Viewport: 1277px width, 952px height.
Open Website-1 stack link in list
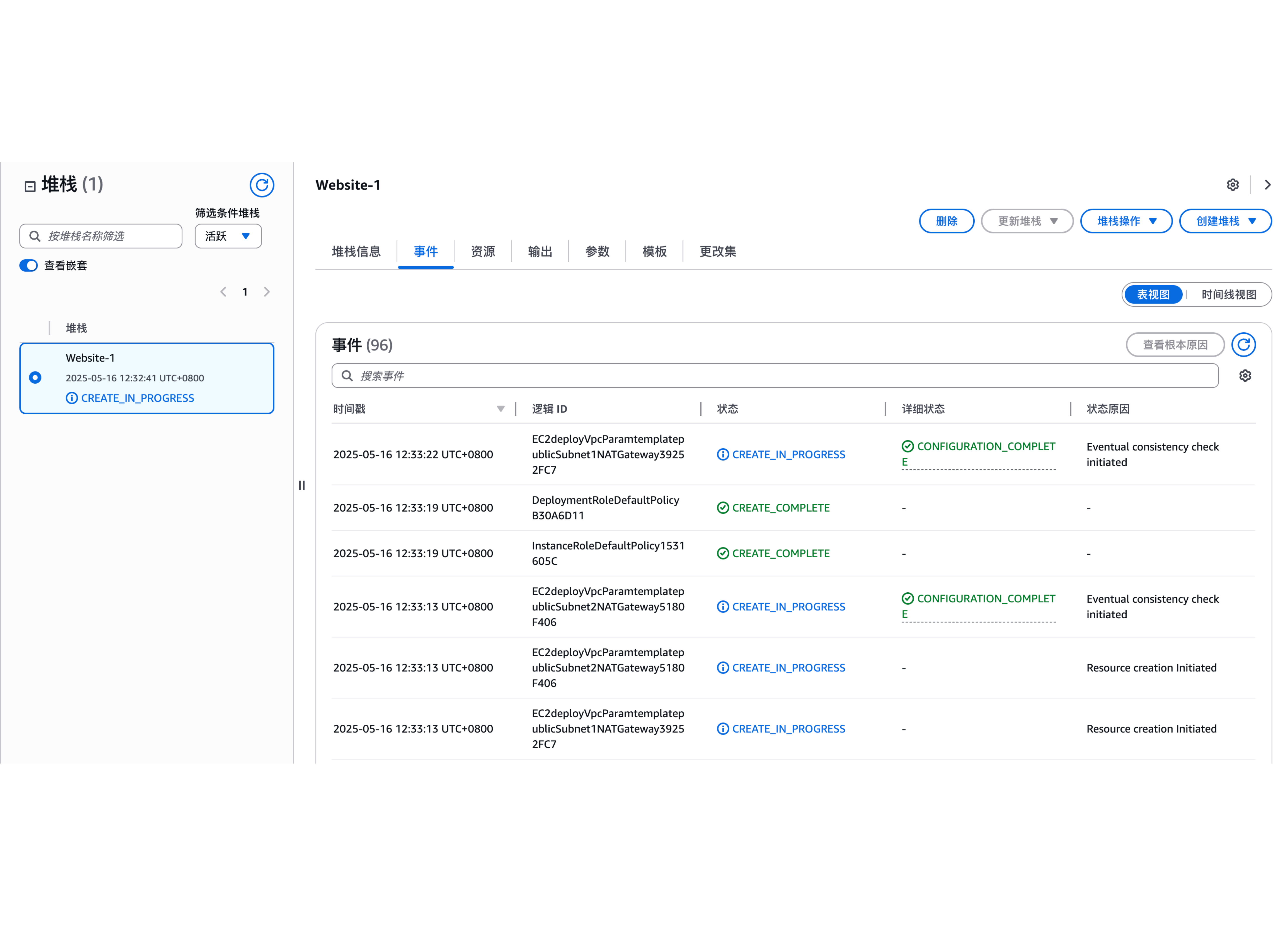[90, 358]
